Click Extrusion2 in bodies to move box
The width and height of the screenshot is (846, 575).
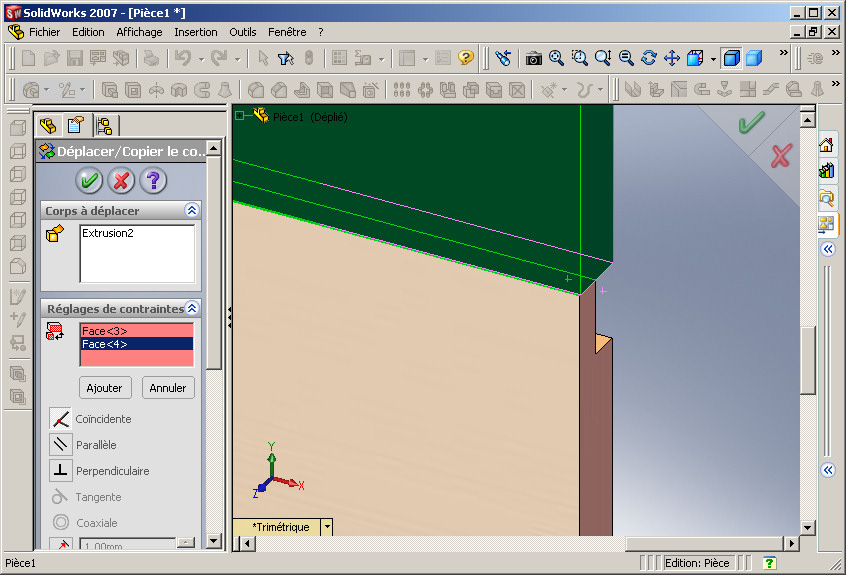107,233
